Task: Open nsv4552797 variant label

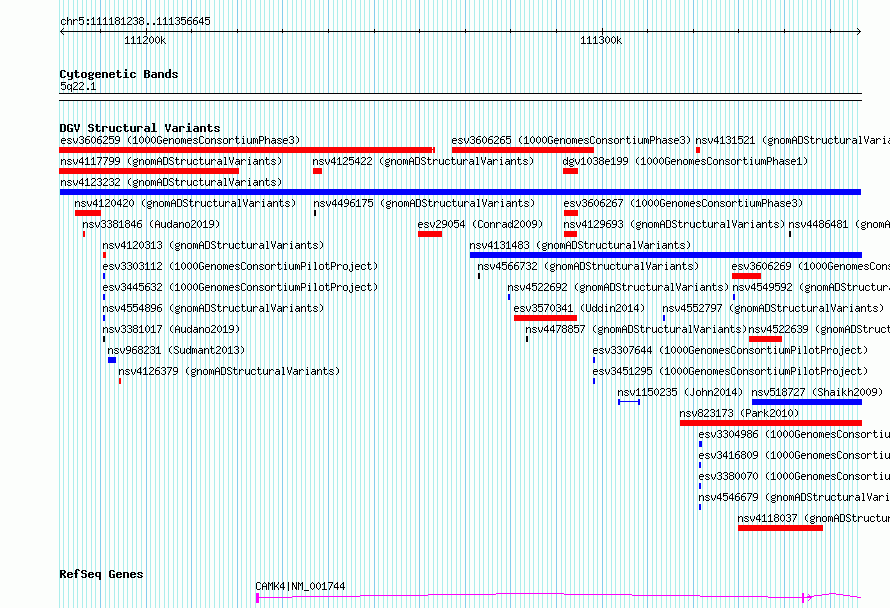Action: (x=773, y=308)
